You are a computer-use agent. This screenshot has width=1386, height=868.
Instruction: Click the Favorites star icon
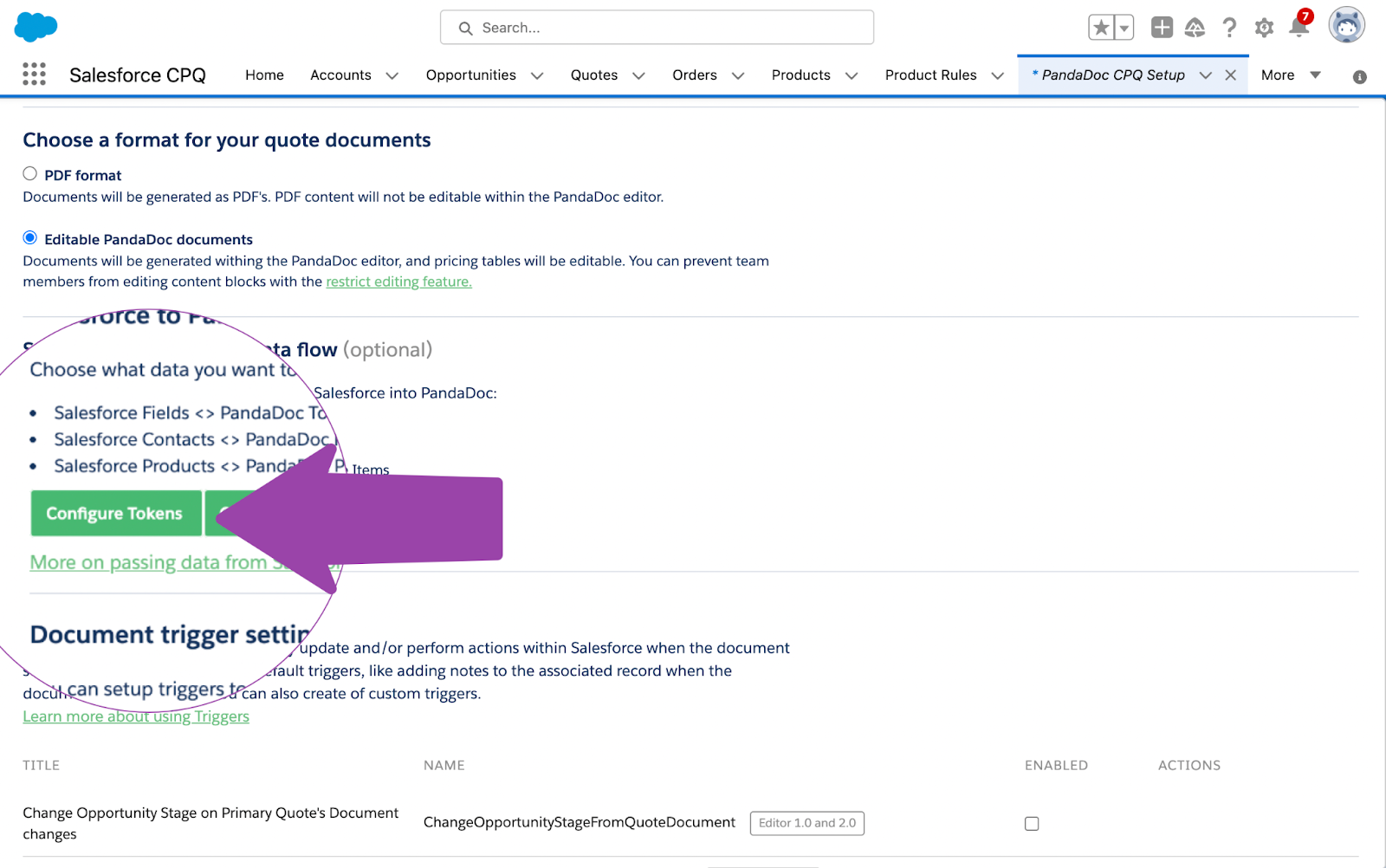(x=1101, y=28)
